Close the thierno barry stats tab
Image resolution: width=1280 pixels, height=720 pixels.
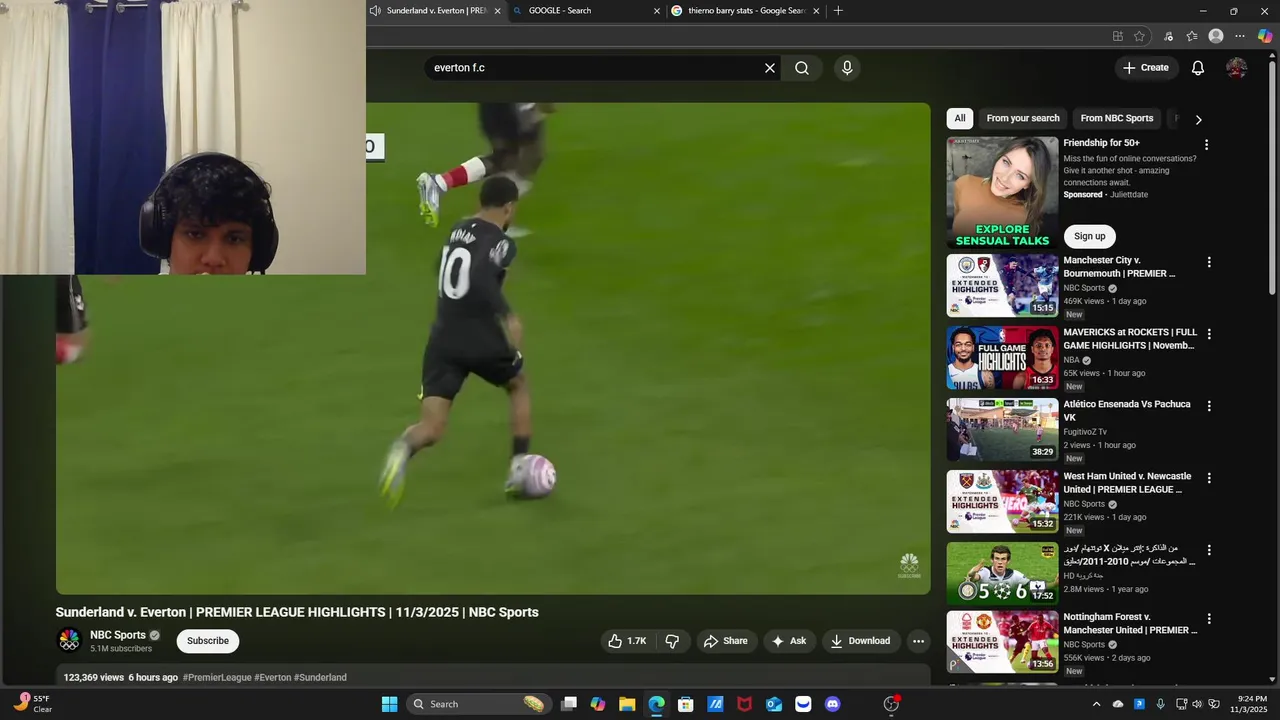[x=816, y=11]
